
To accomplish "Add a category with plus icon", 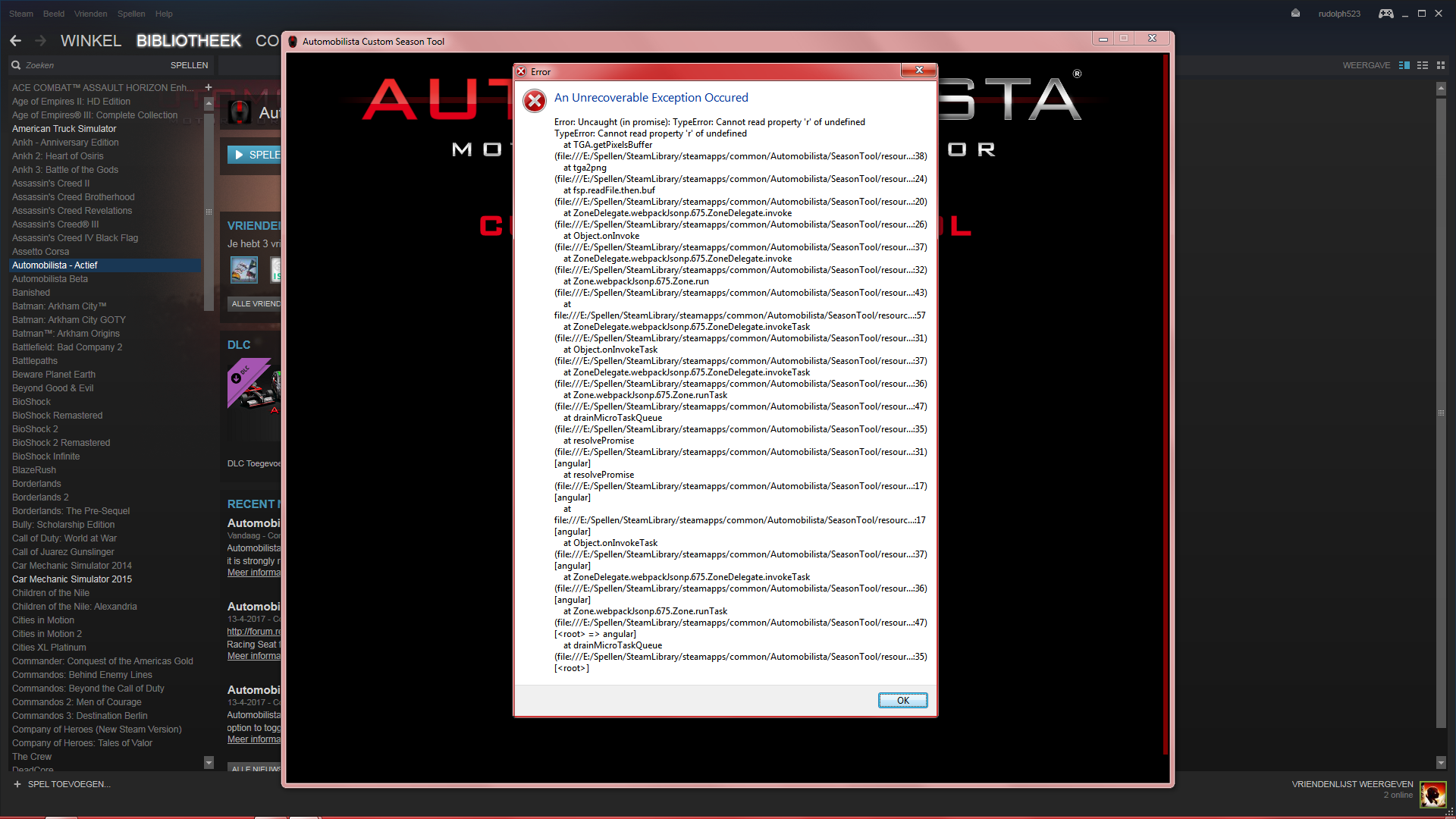I will point(209,87).
